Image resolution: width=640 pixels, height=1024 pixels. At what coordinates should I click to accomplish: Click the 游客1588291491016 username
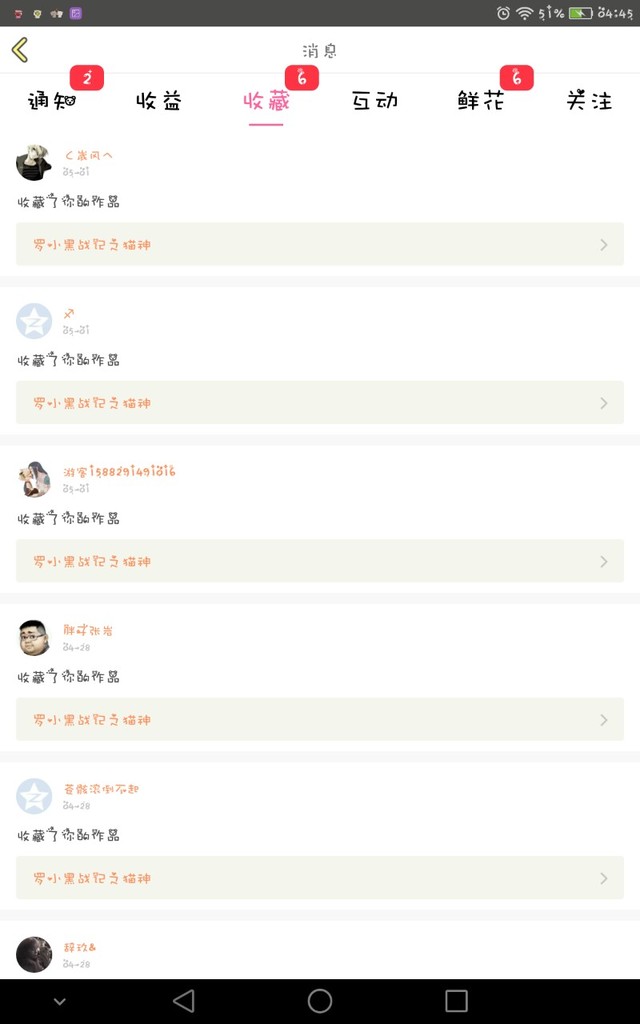120,471
